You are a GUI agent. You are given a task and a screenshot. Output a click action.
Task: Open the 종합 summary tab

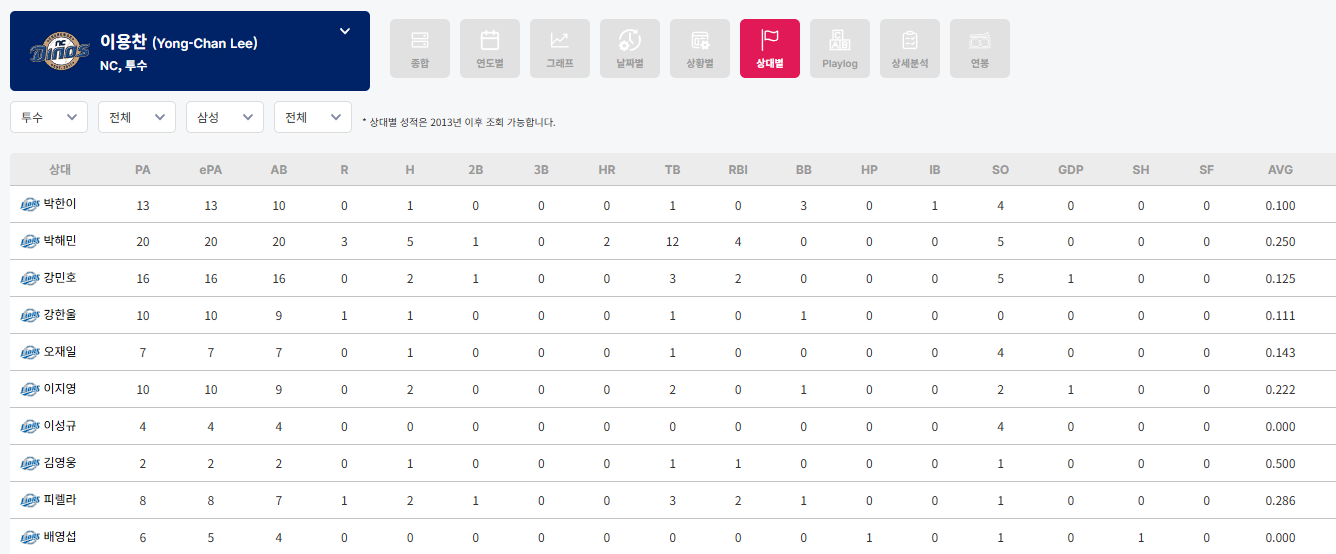[x=420, y=48]
